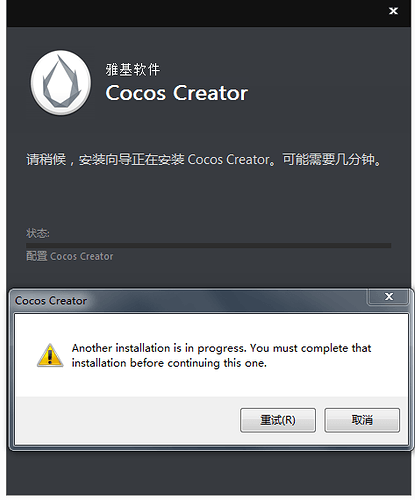The height and width of the screenshot is (500, 415).
Task: Click the 配置 Cocos Creator status text
Action: (70, 256)
